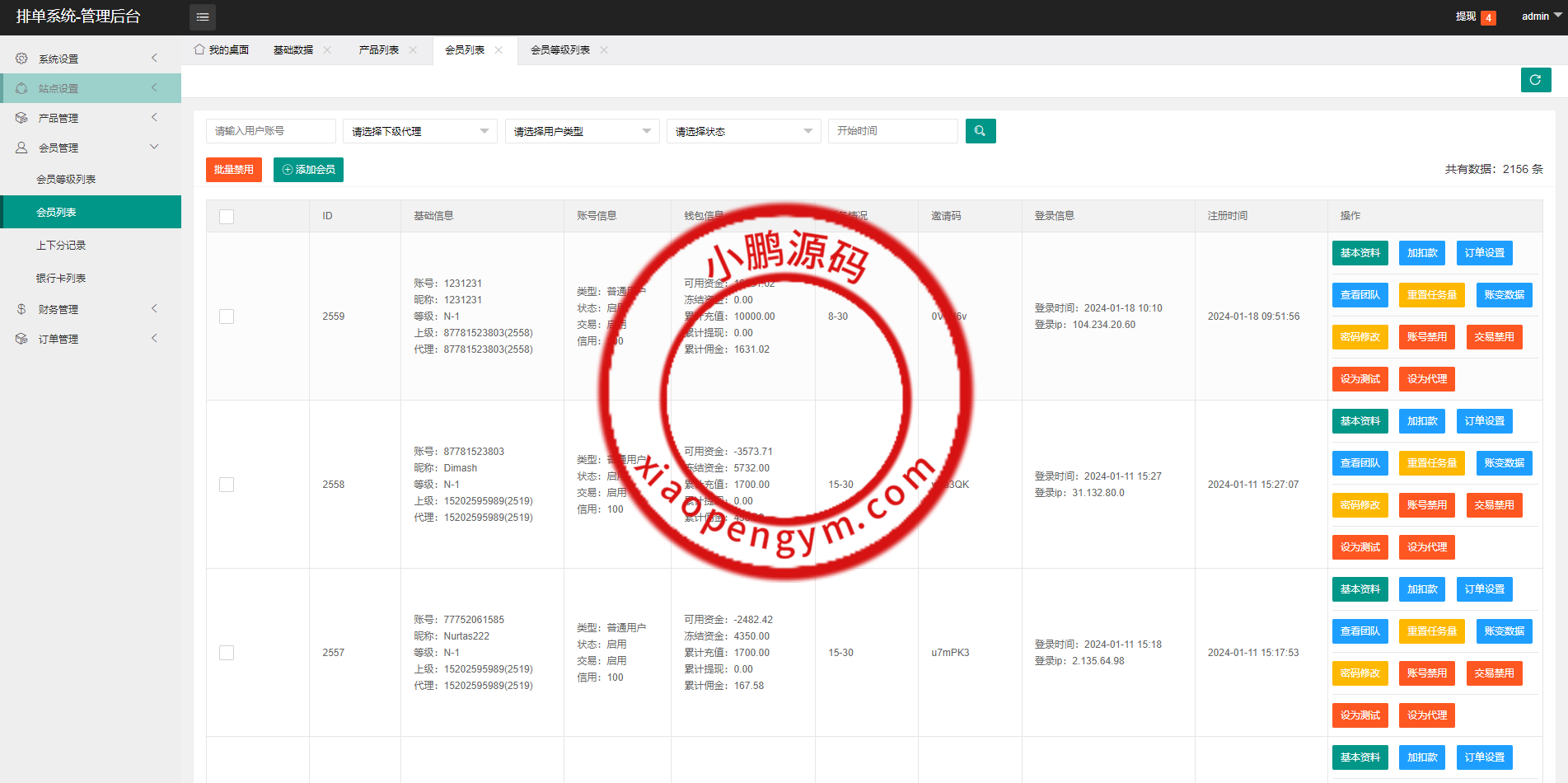Open the 系统设置 gear icon in sidebar

[21, 58]
